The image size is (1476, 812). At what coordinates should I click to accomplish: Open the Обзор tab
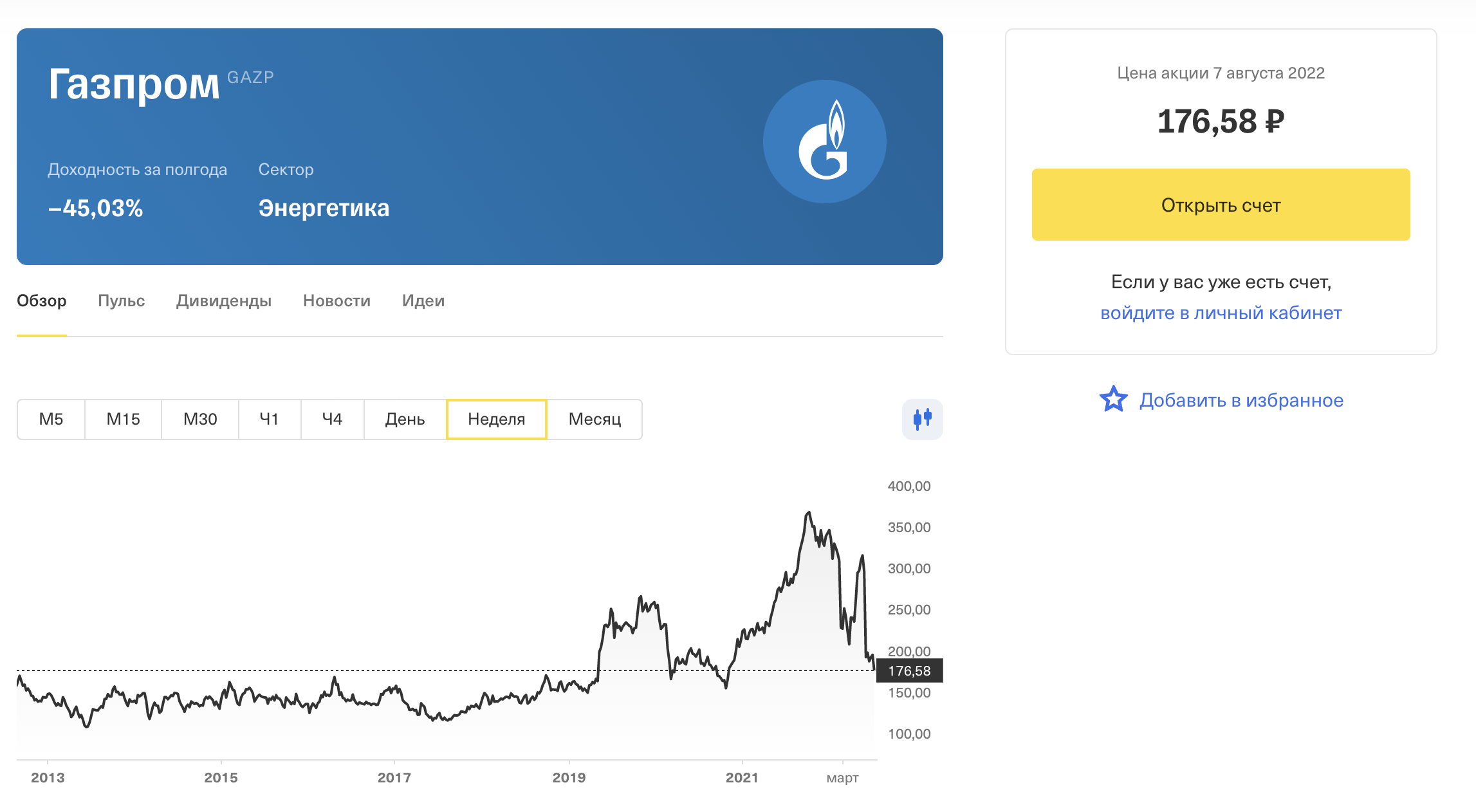(42, 300)
